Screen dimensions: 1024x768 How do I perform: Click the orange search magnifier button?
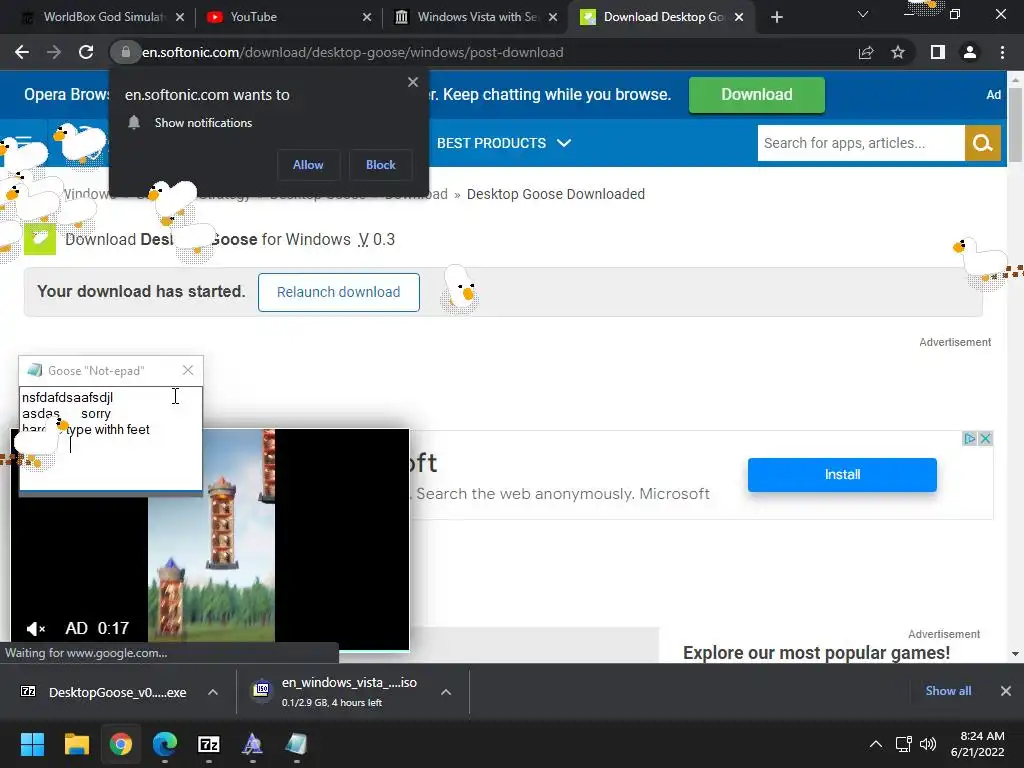click(983, 143)
